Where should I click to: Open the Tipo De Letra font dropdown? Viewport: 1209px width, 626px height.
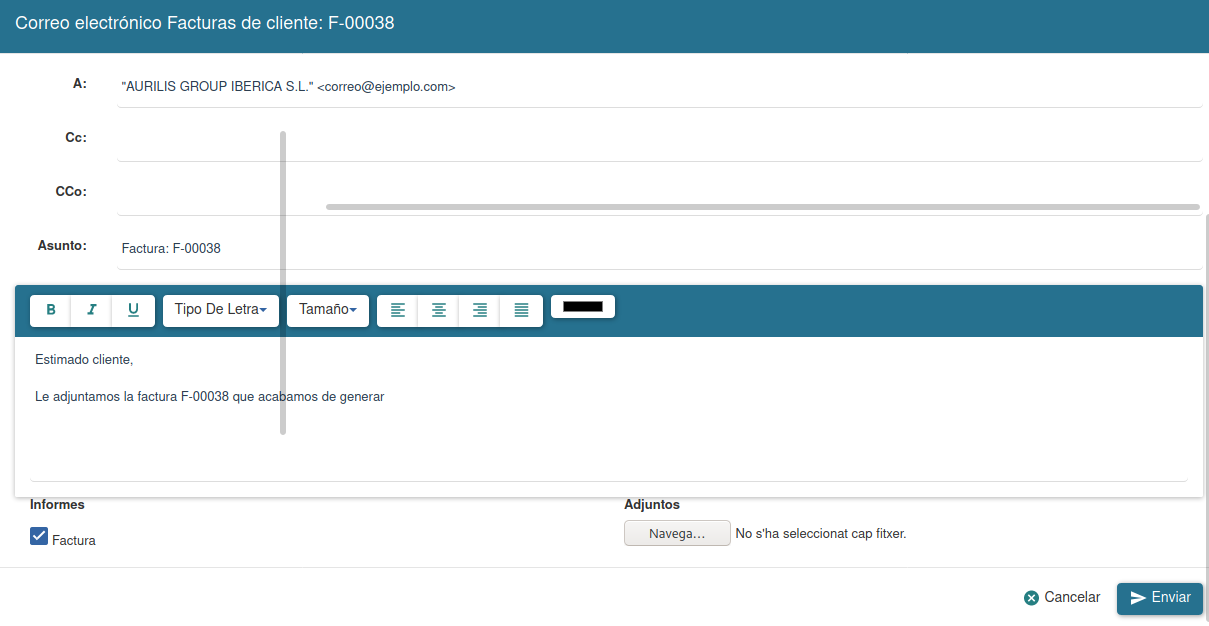tap(220, 310)
